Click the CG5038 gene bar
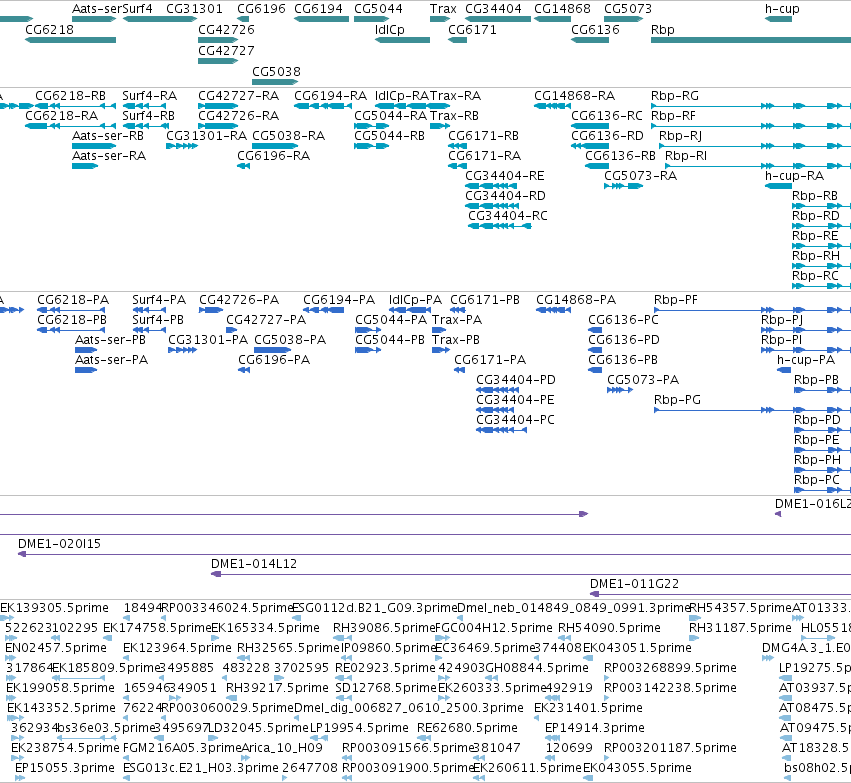 tap(275, 82)
